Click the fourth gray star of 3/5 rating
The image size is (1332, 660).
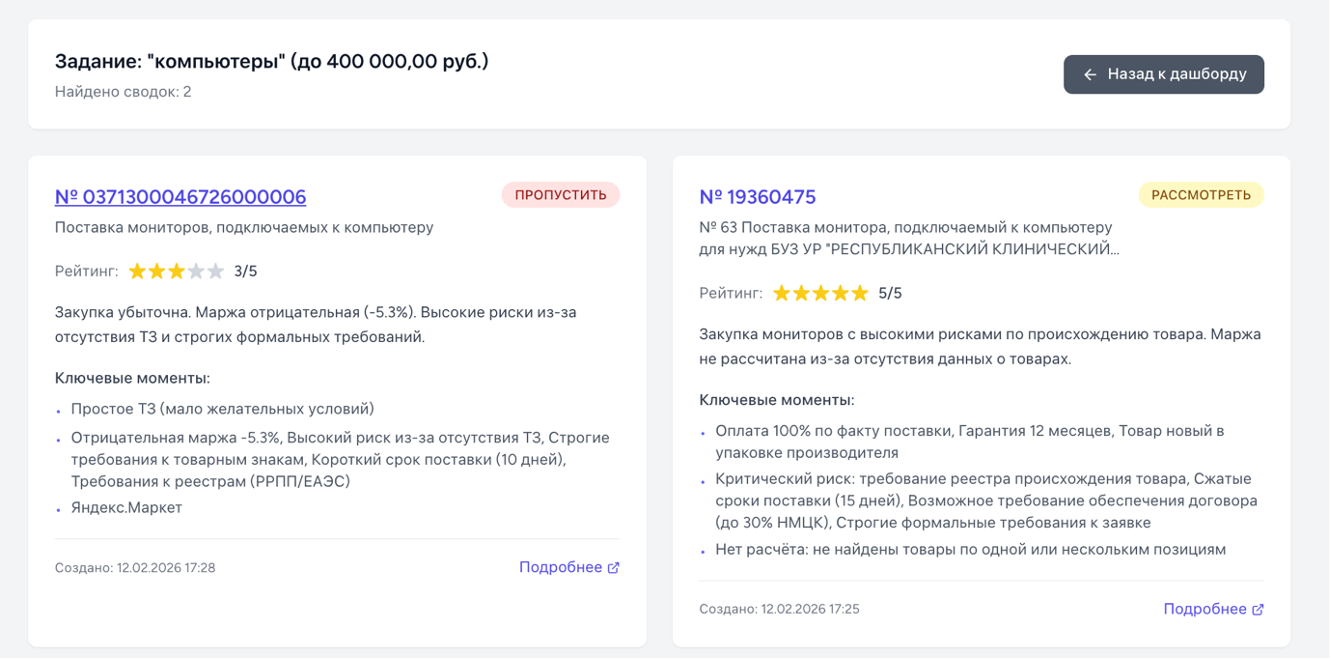[x=196, y=271]
